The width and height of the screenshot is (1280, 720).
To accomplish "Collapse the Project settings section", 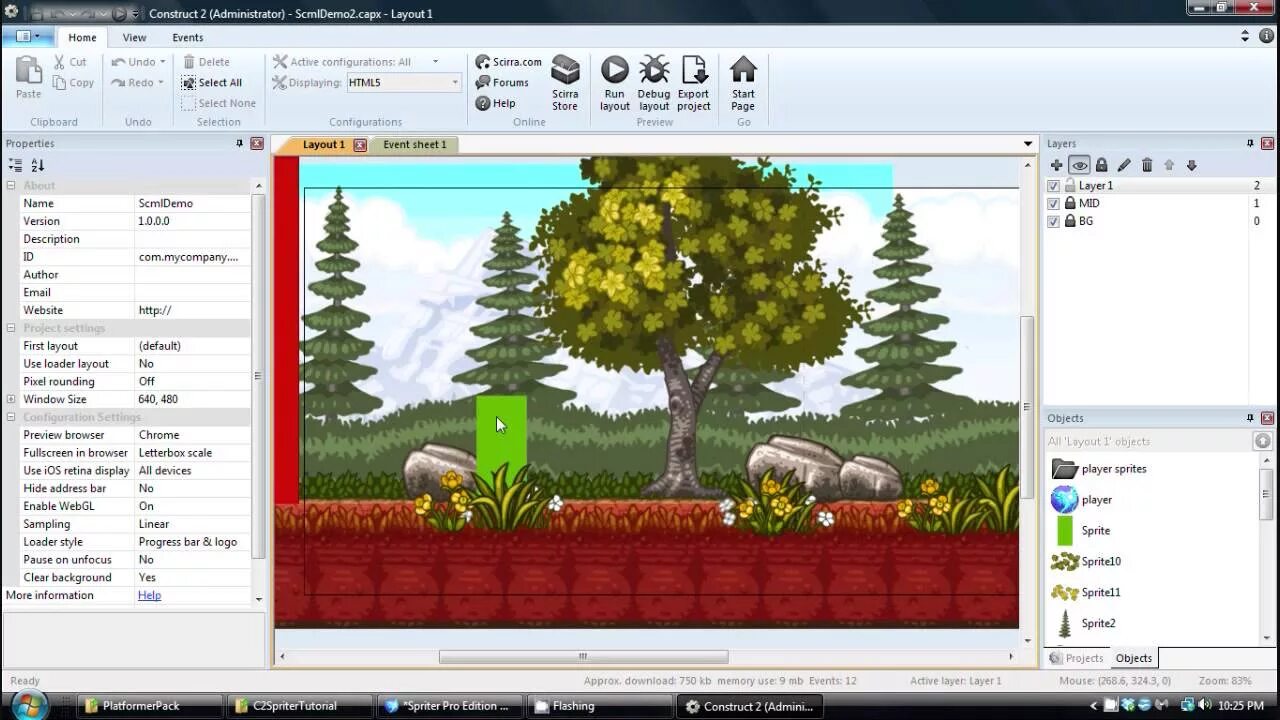I will [11, 328].
